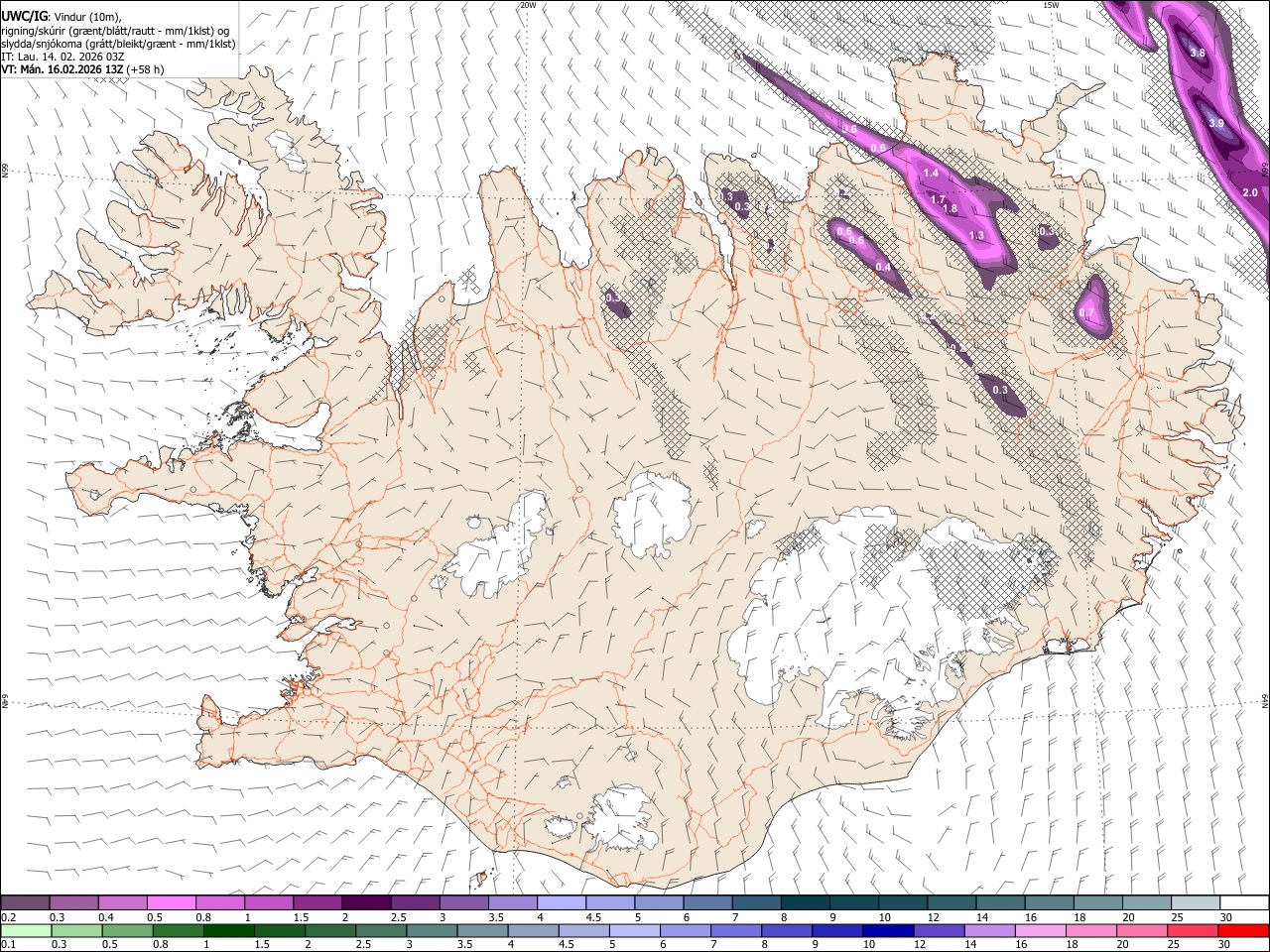Select the violet 12–14 lower legend swatch
1270x952 pixels.
click(x=938, y=930)
